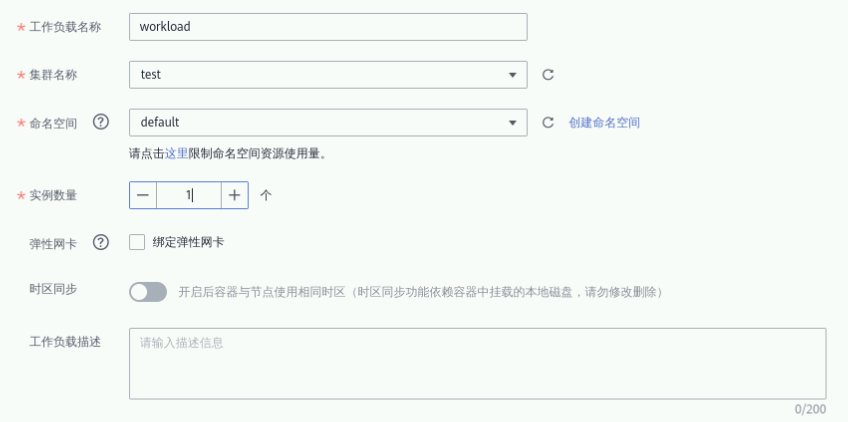Screen dimensions: 848x422
Task: Click the 时区同步 field label
Action: (x=53, y=289)
